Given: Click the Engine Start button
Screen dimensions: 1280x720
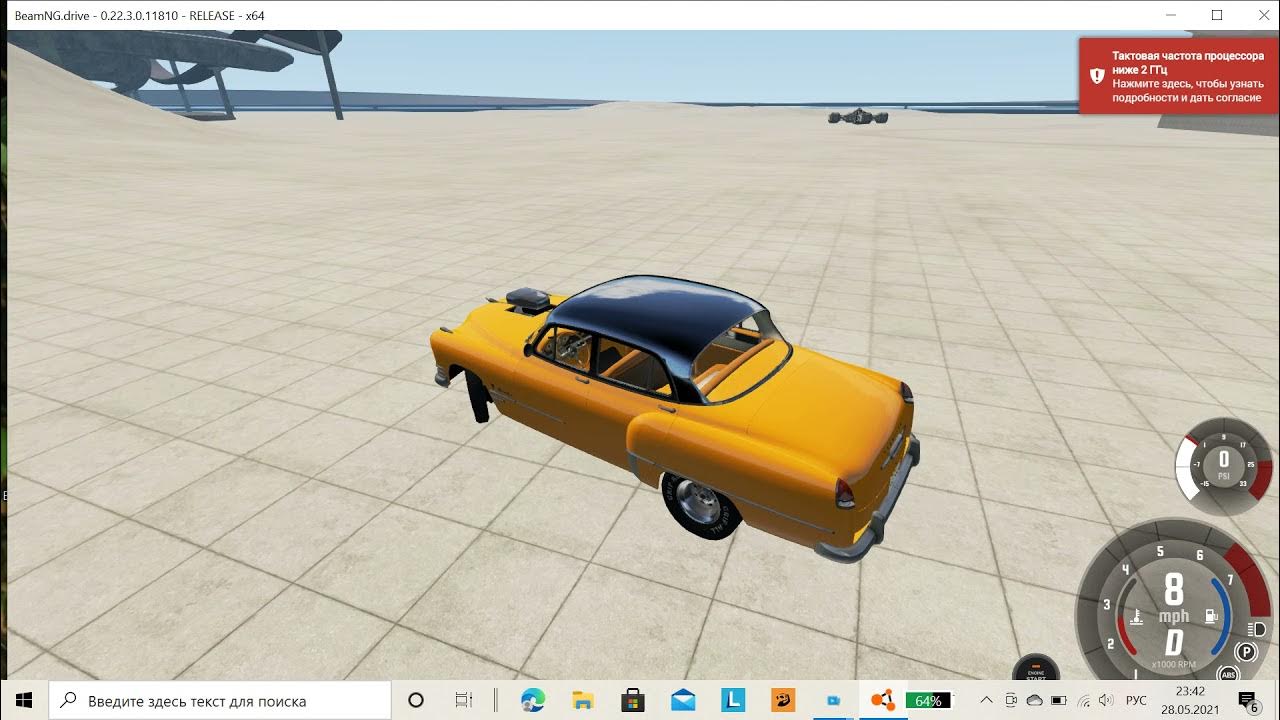Looking at the screenshot, I should click(1035, 669).
